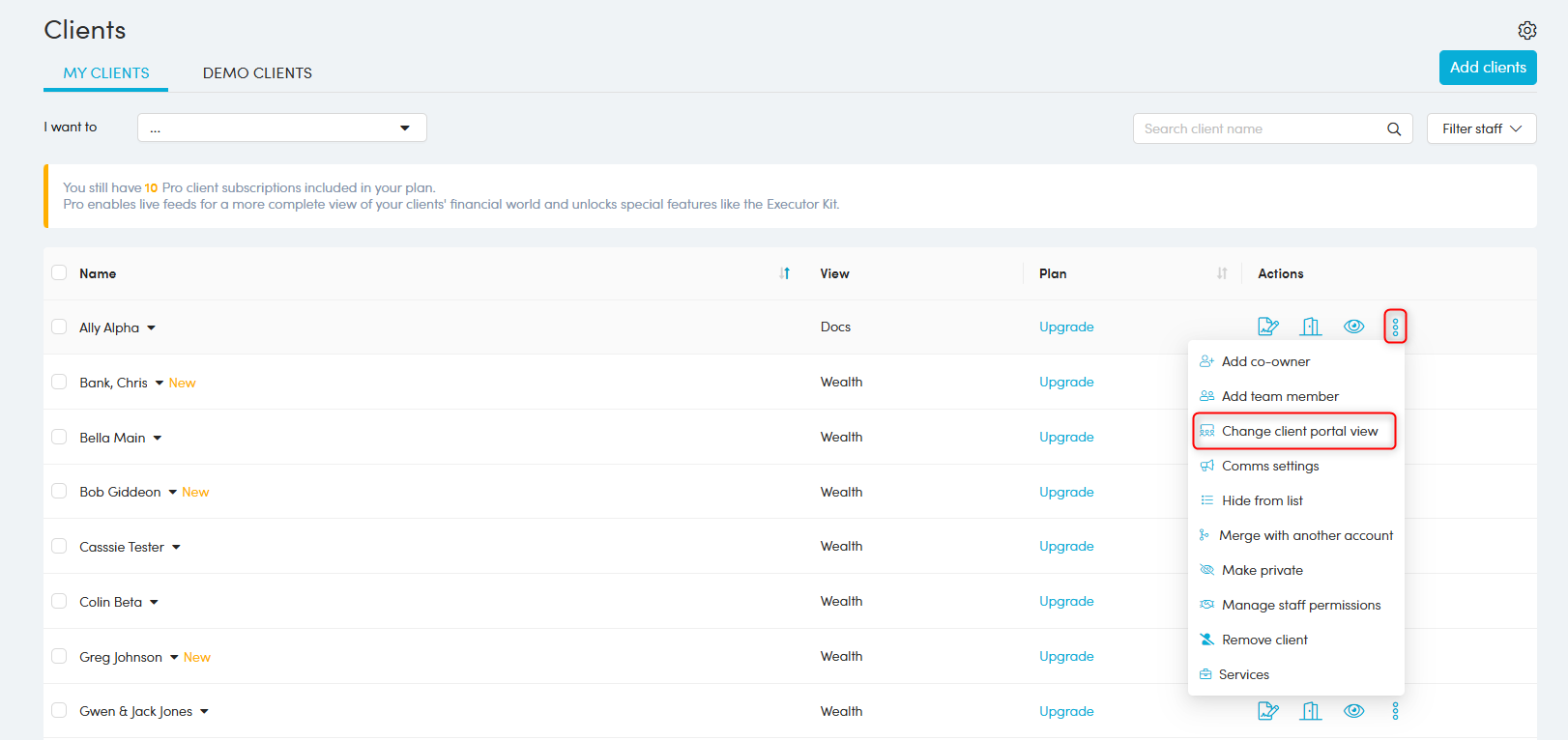Screen dimensions: 1568x740
Task: Click the building icon in Ally Alpha row
Action: point(1311,327)
